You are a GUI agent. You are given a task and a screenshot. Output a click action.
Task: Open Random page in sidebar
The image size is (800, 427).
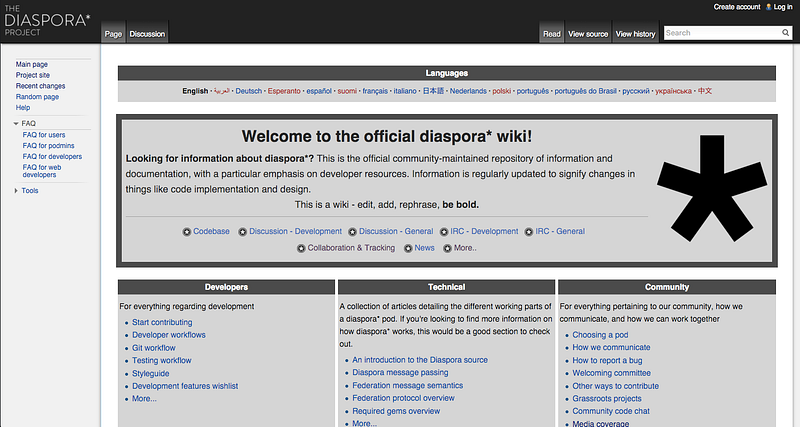[x=37, y=96]
